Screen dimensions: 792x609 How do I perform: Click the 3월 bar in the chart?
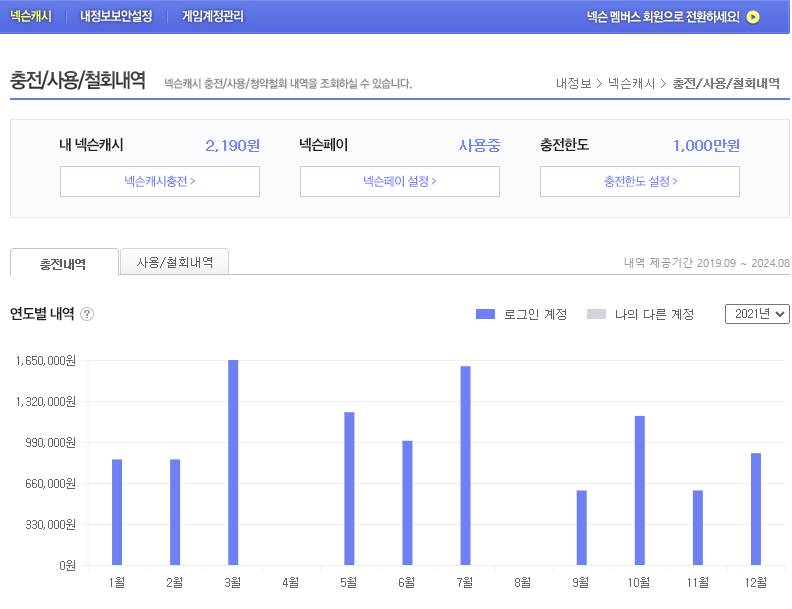point(233,463)
